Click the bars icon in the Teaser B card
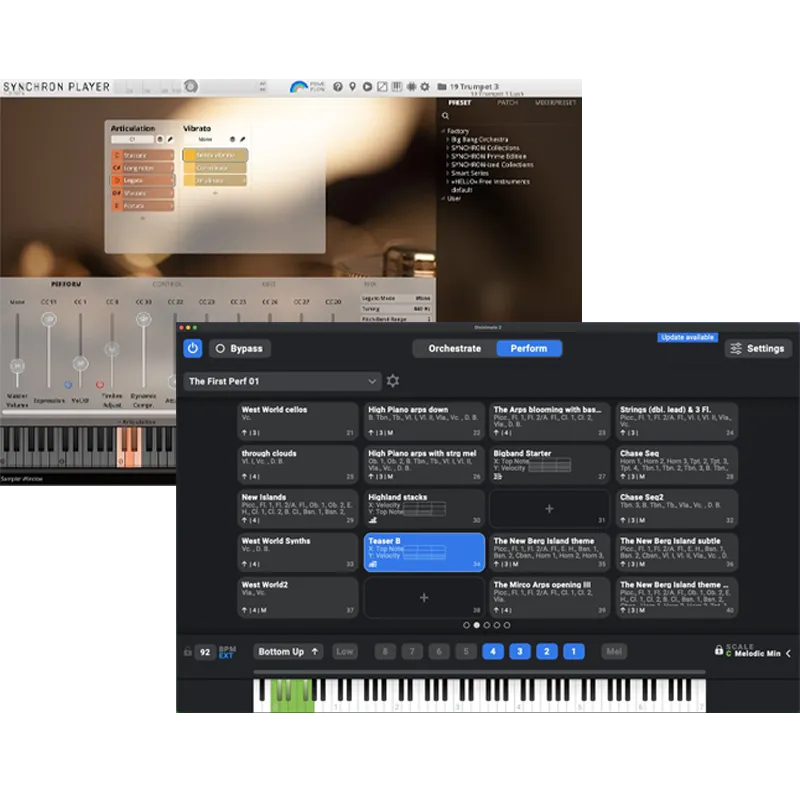The width and height of the screenshot is (800, 800). pos(373,564)
